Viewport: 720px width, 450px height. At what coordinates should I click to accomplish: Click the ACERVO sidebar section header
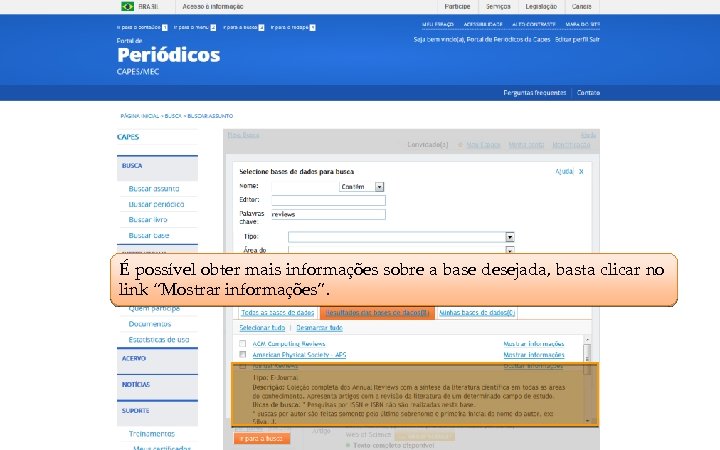coord(158,360)
